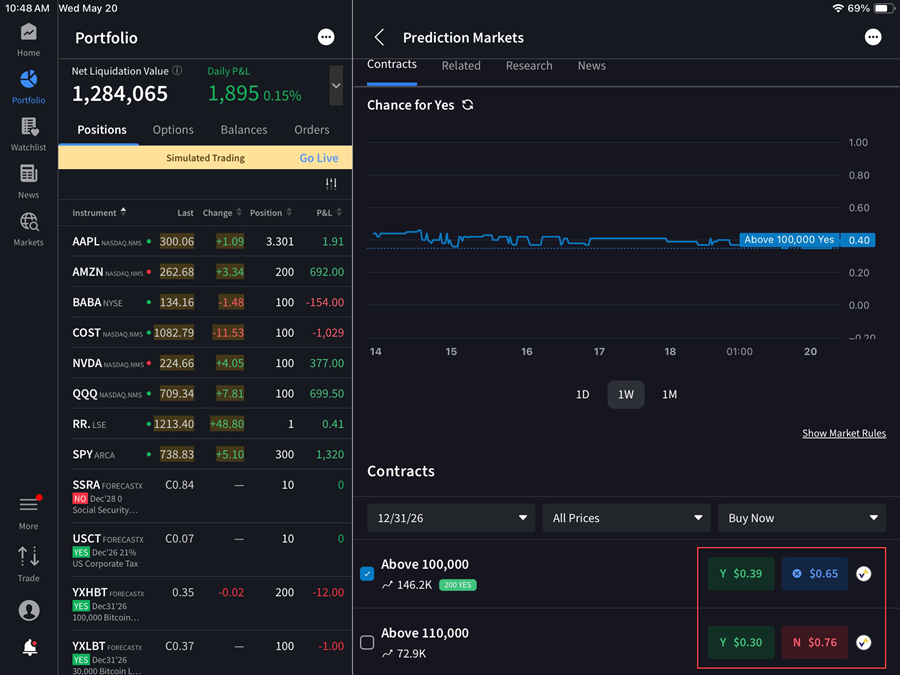This screenshot has width=900, height=675.
Task: Open the YXHBT 100,000 Bitcoin position
Action: point(205,604)
